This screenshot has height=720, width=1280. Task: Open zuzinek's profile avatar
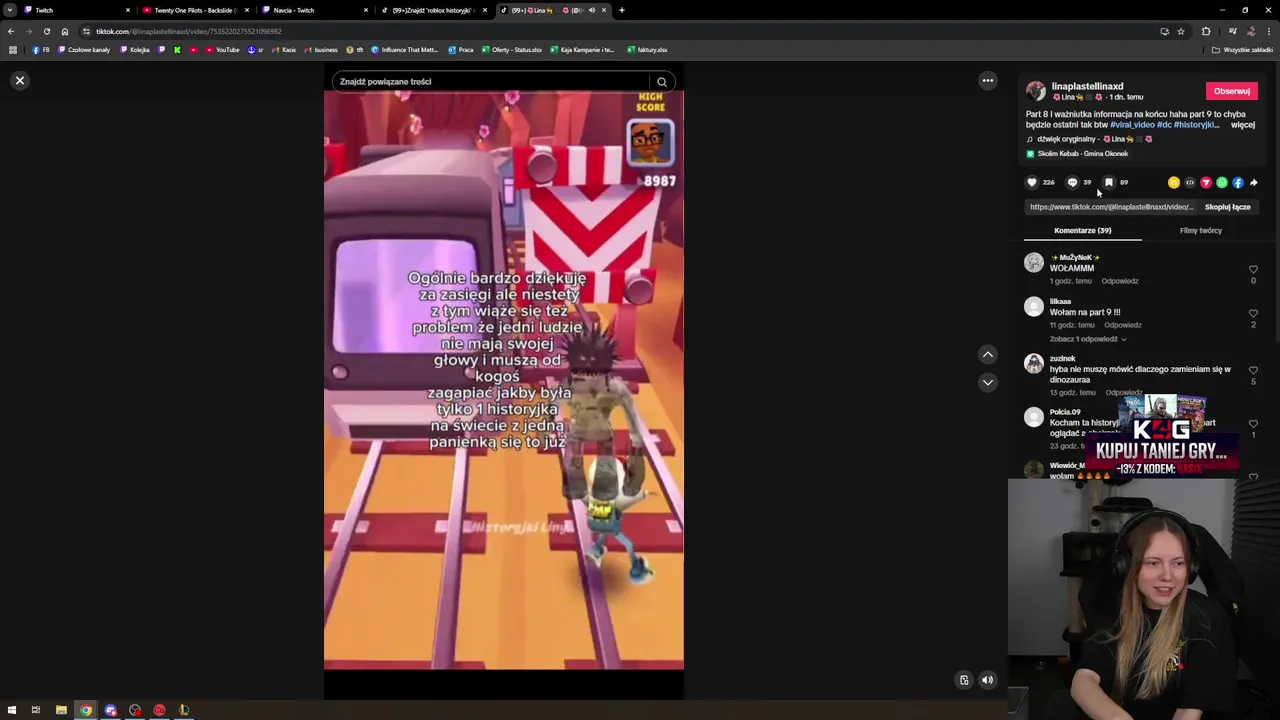[x=1034, y=364]
